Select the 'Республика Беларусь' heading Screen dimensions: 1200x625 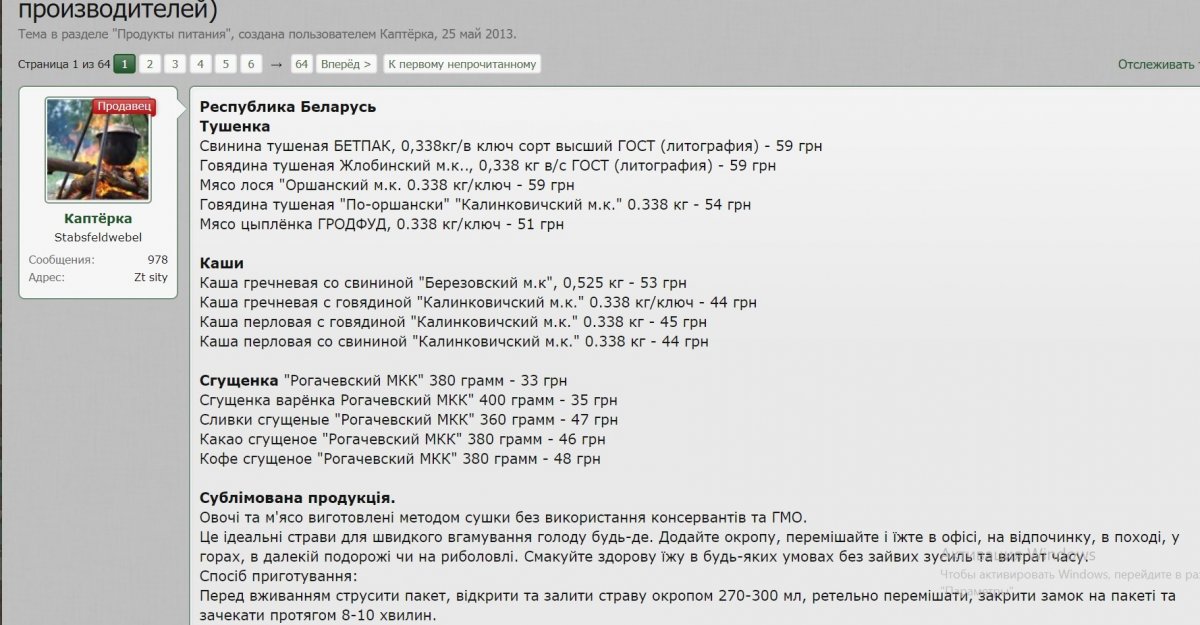(288, 107)
